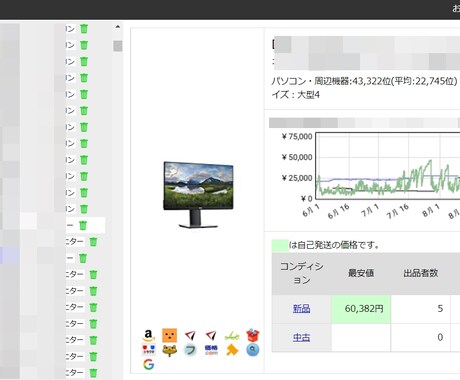Click the green handwritten logo icon
Image resolution: width=460 pixels, height=380 pixels.
click(232, 336)
